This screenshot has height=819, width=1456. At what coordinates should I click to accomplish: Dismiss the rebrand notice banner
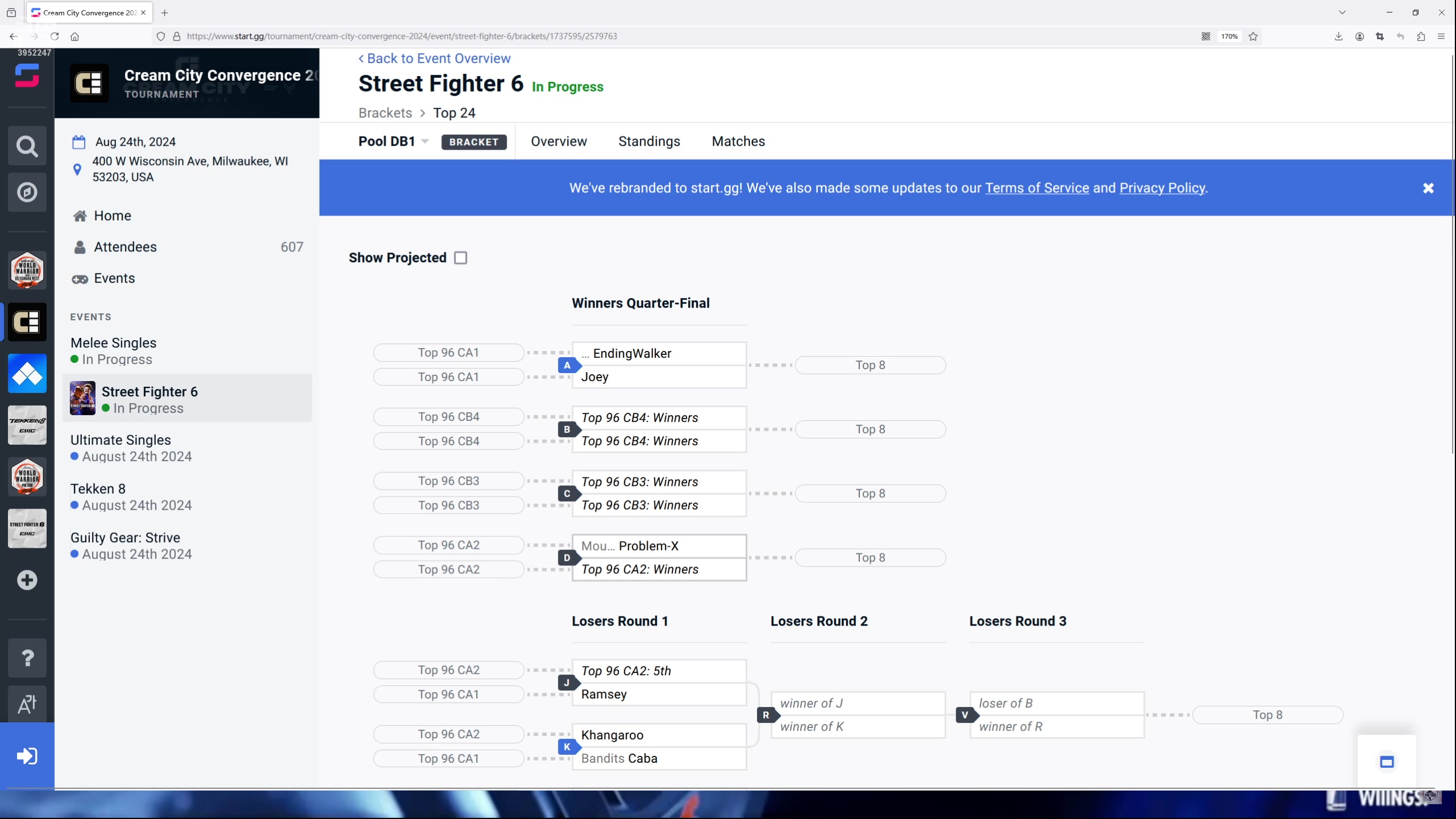pos(1428,188)
